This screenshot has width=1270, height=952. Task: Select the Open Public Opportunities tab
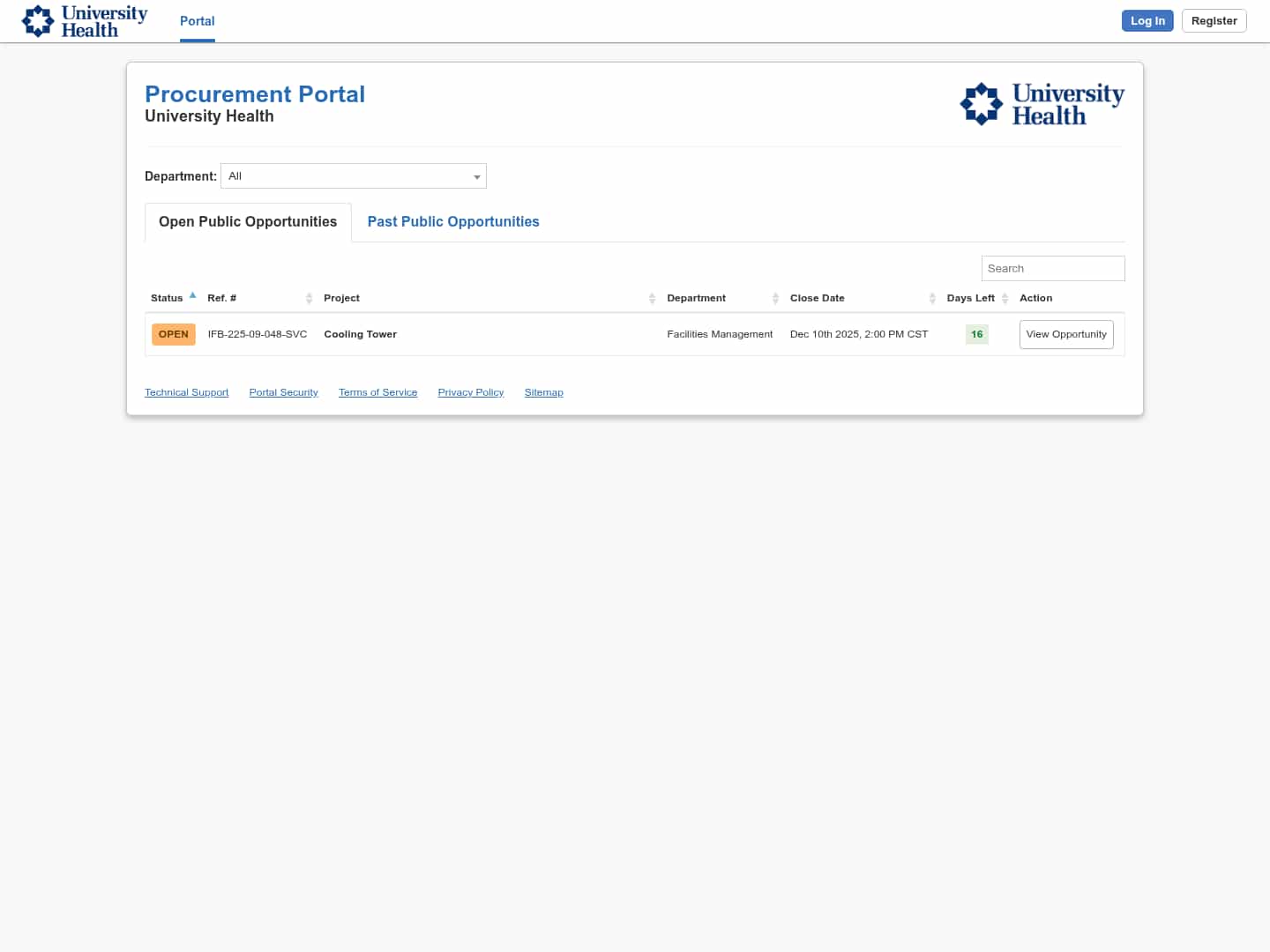(x=247, y=221)
